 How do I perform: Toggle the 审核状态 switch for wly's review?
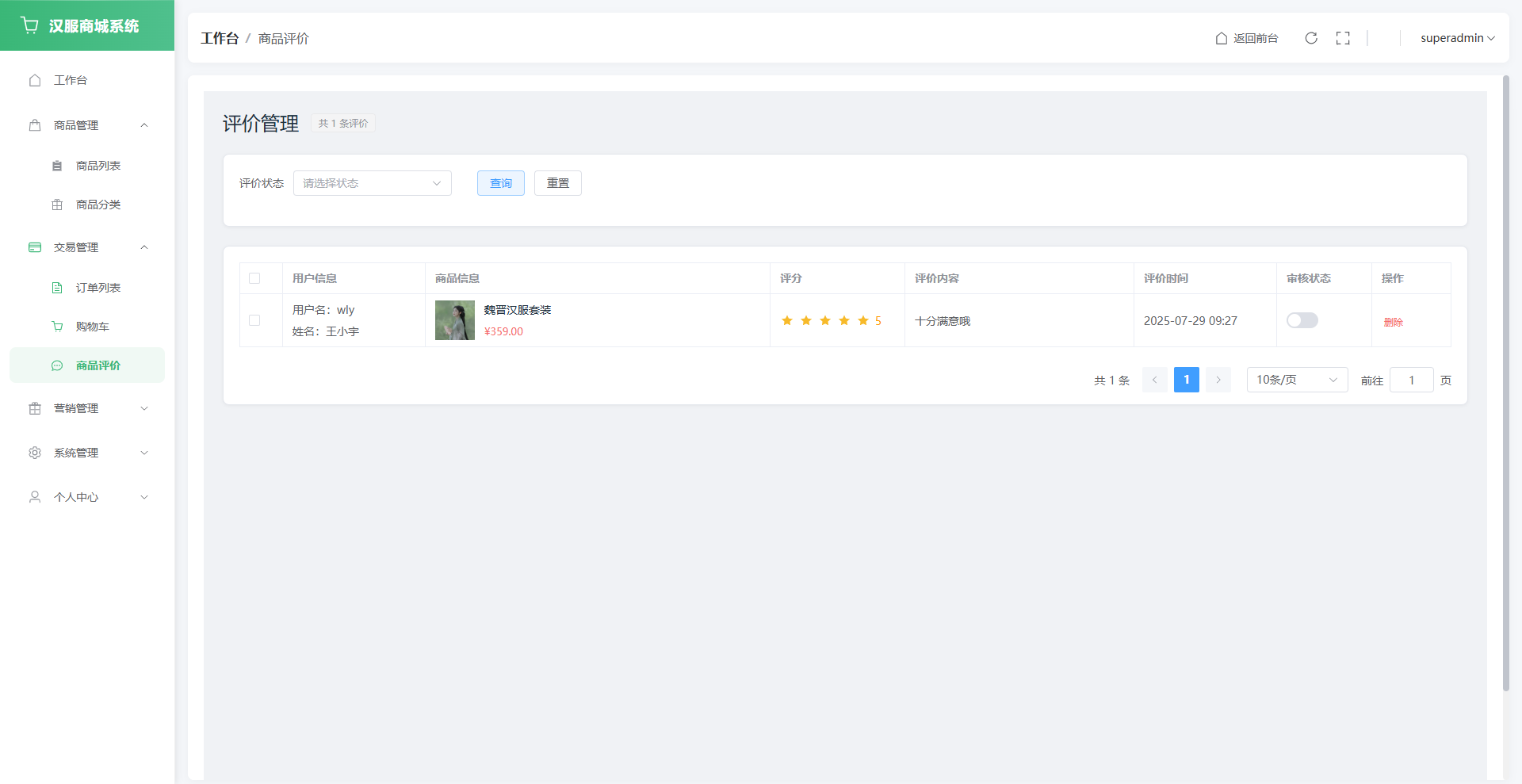pyautogui.click(x=1302, y=320)
